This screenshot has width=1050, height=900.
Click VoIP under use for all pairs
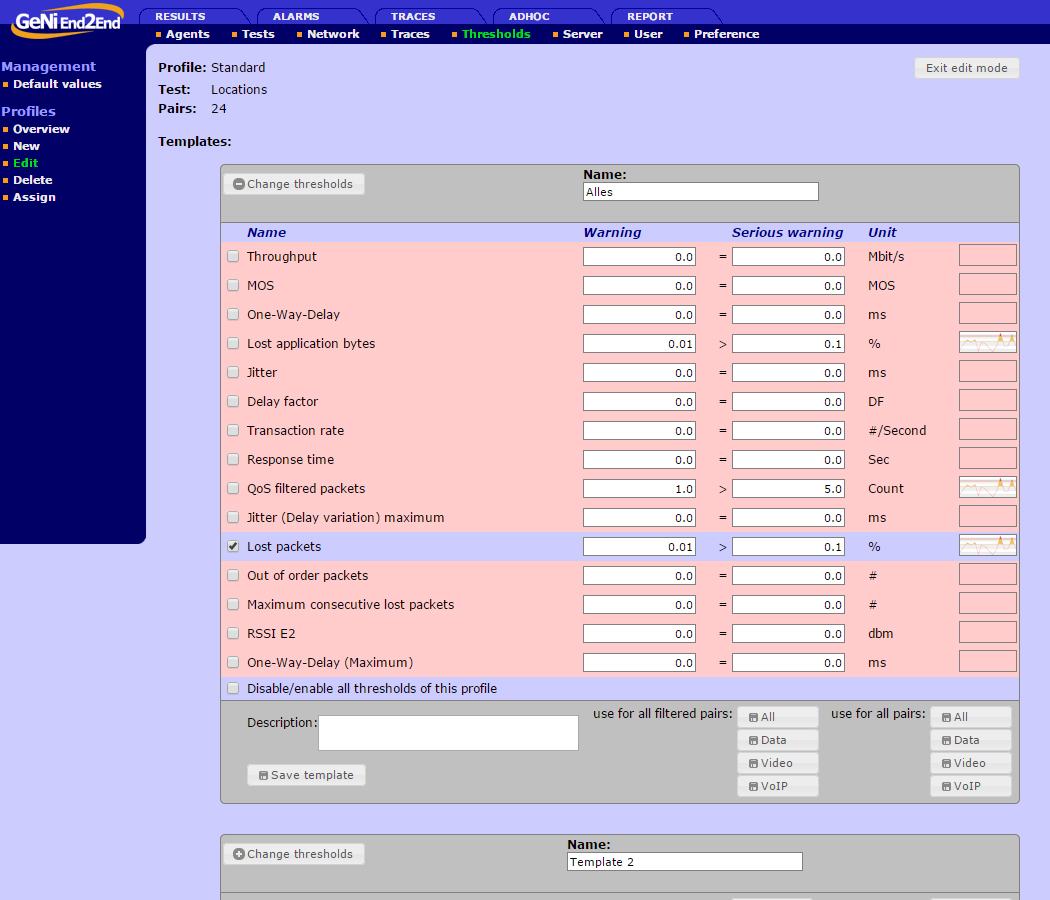pyautogui.click(x=970, y=786)
